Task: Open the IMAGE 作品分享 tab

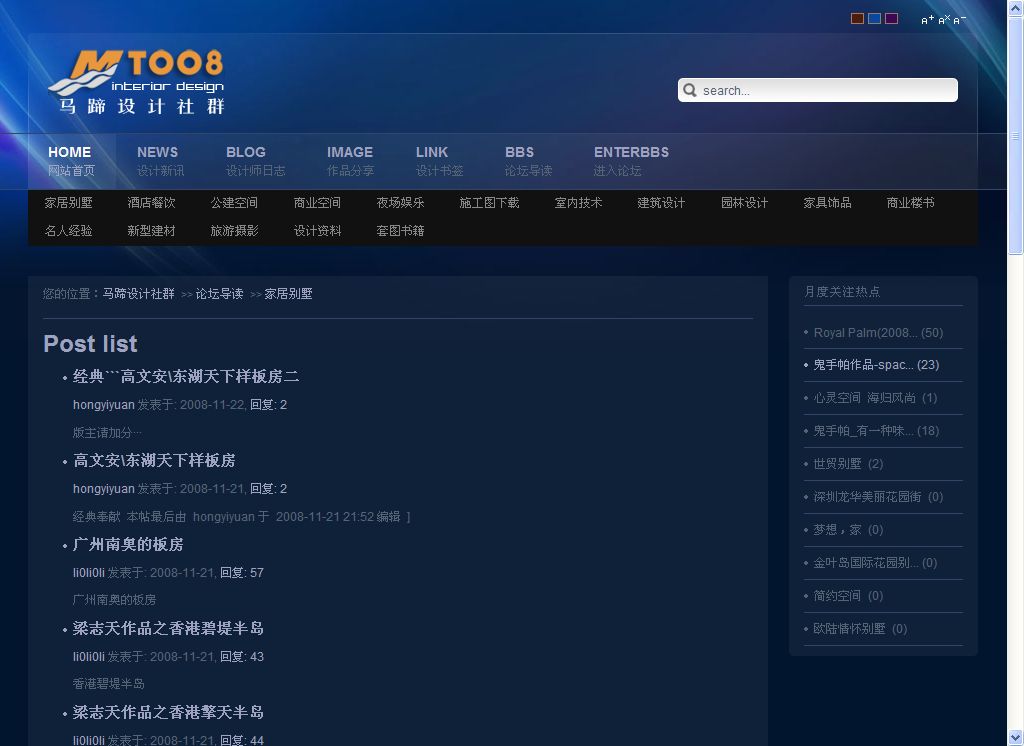Action: tap(351, 161)
